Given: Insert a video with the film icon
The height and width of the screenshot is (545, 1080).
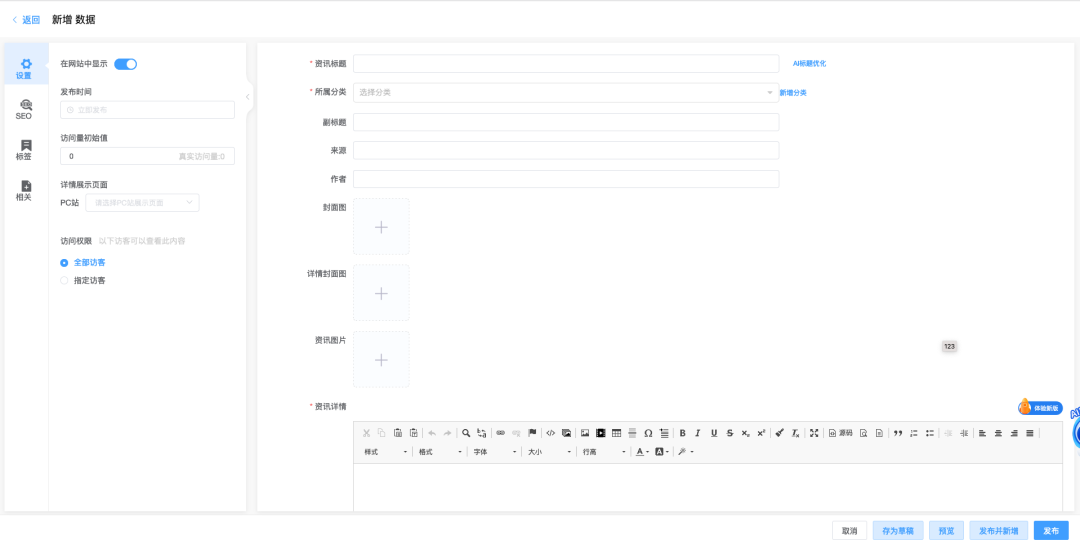Looking at the screenshot, I should coord(601,433).
